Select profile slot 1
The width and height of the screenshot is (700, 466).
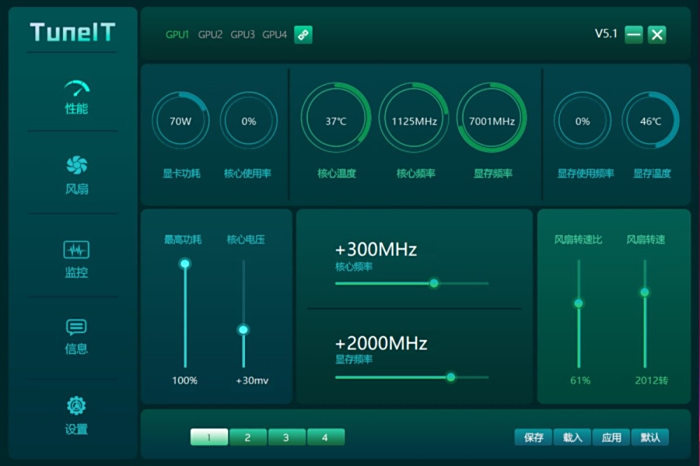[x=209, y=437]
